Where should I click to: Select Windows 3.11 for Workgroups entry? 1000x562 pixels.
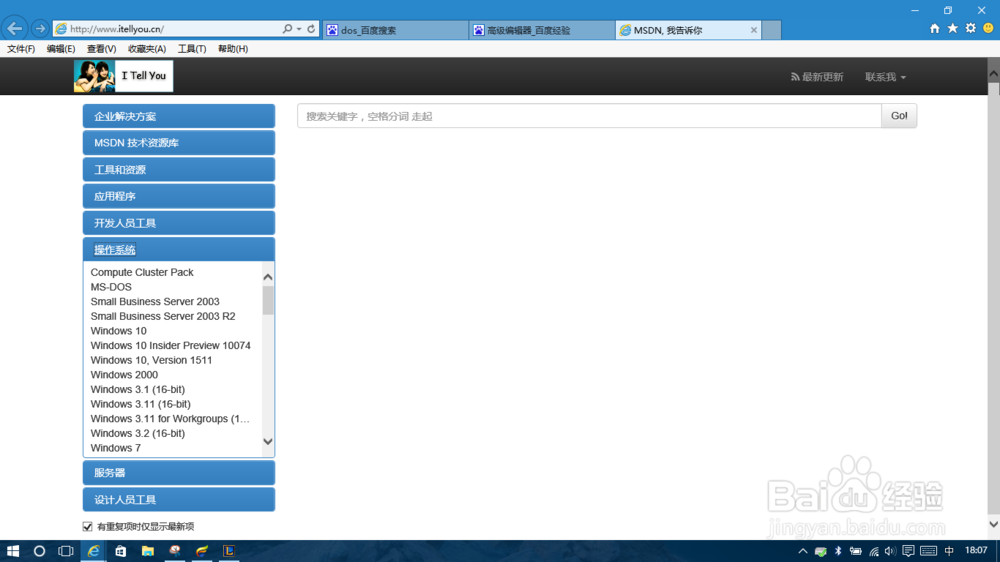point(170,419)
